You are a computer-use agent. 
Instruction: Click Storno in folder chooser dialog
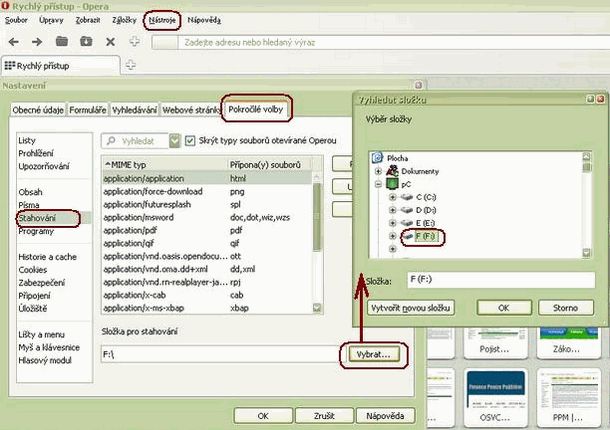click(x=566, y=308)
